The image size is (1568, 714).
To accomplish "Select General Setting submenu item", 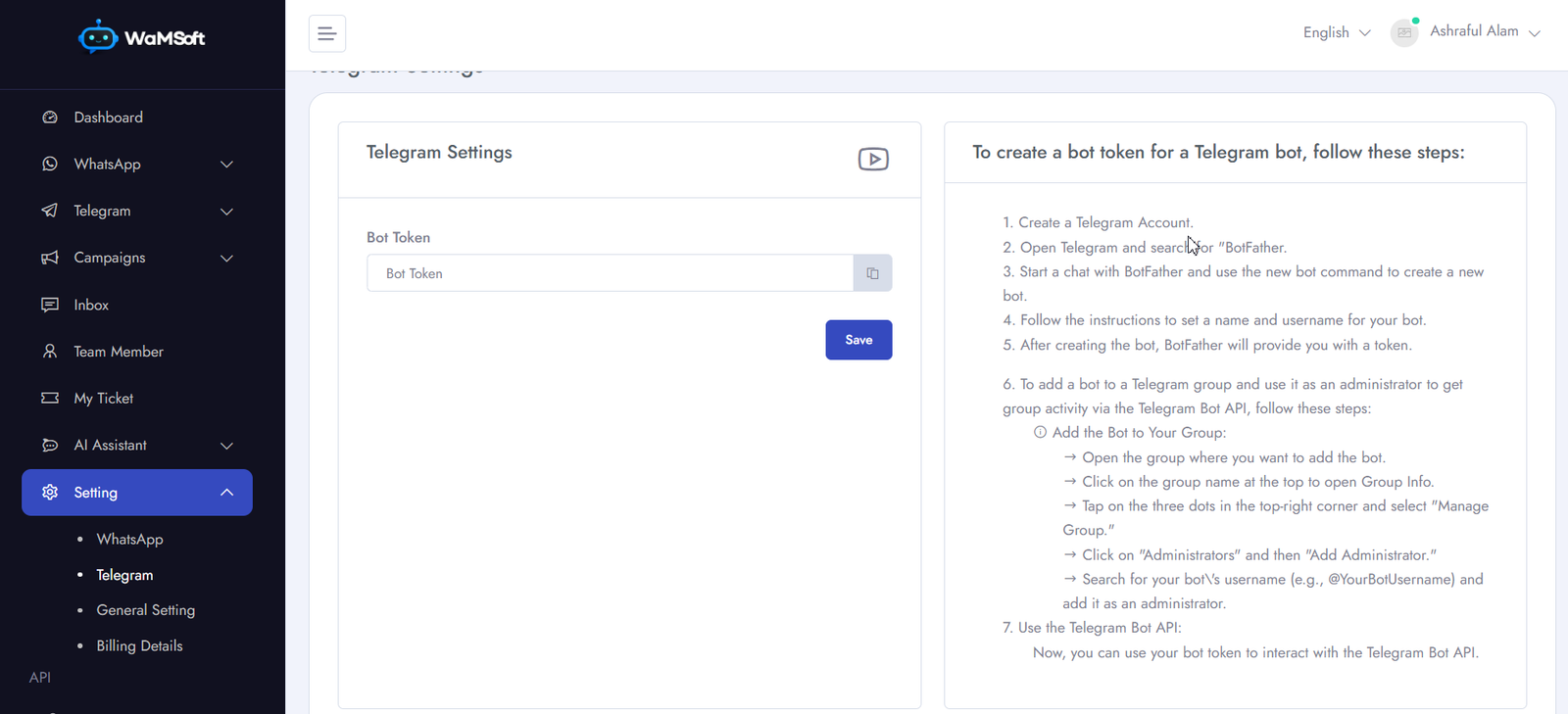I will (x=145, y=610).
